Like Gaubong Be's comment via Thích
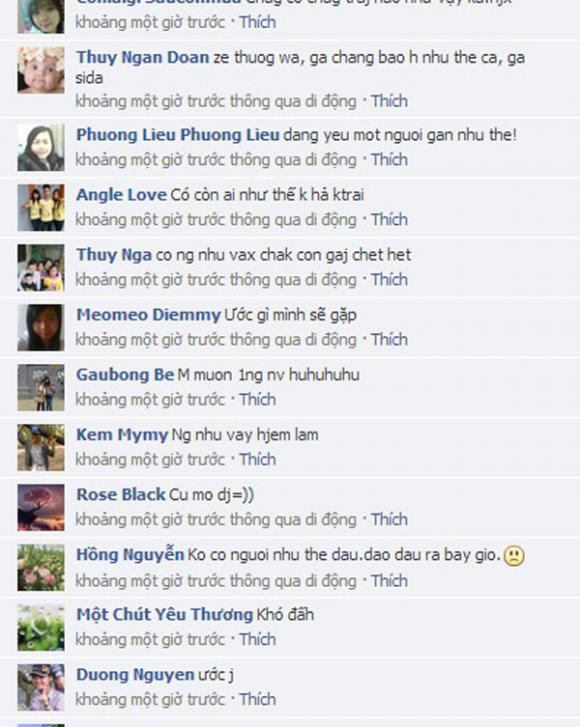The width and height of the screenshot is (580, 727). coord(257,399)
